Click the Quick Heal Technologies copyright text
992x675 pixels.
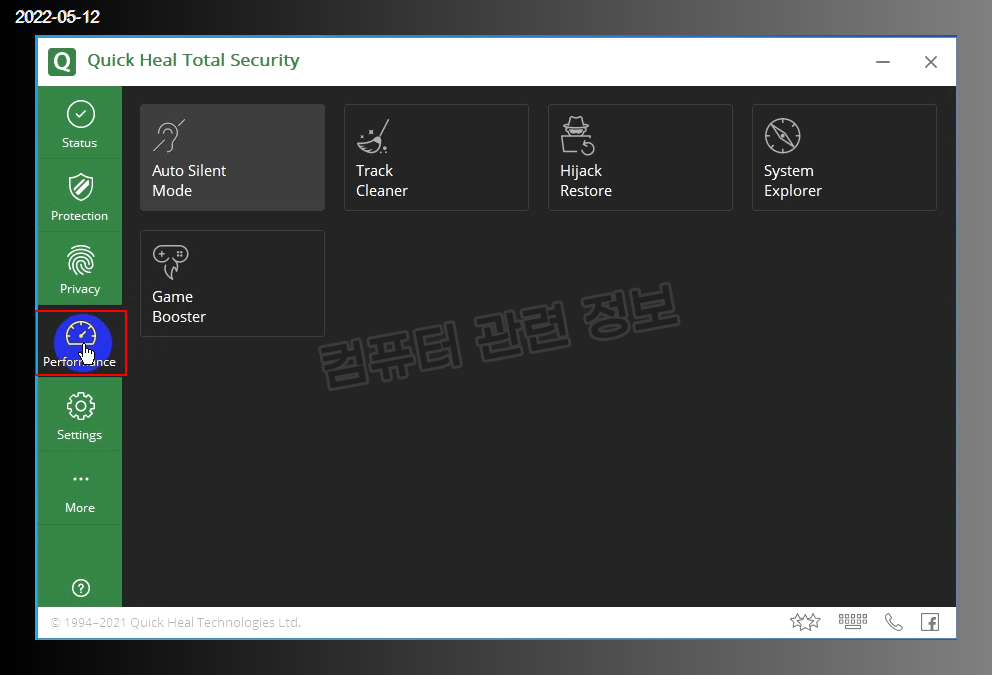pos(176,622)
